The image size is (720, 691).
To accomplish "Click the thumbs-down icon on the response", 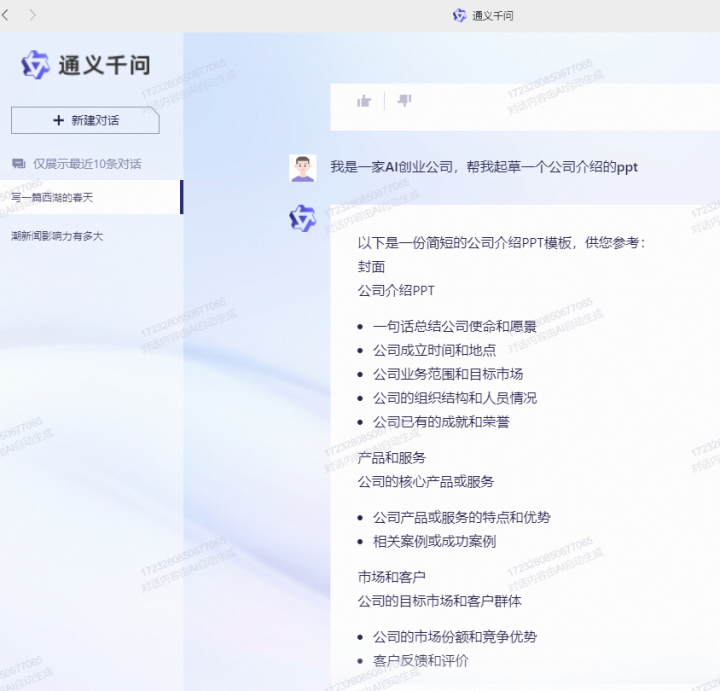I will coord(404,100).
